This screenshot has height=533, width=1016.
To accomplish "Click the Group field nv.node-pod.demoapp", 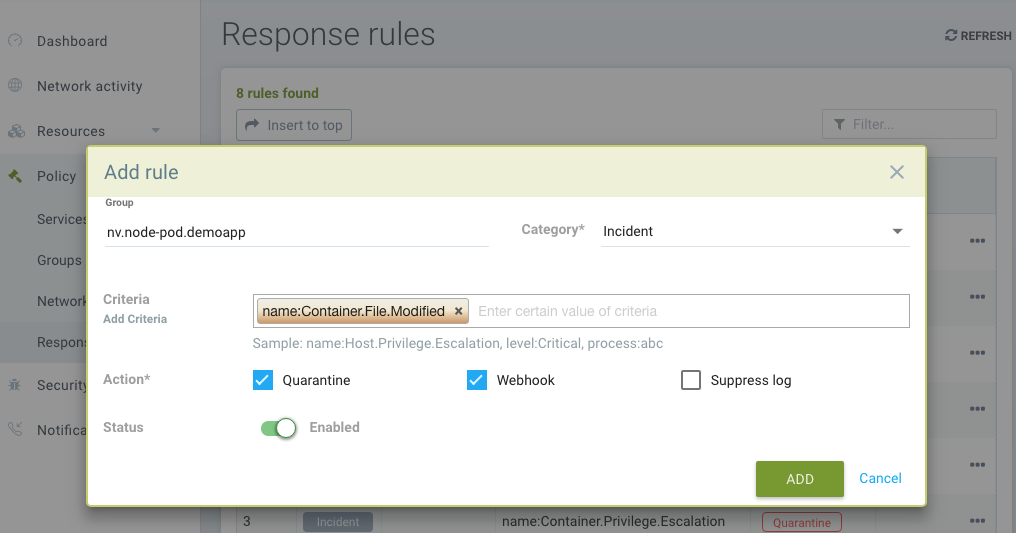I will coord(297,232).
